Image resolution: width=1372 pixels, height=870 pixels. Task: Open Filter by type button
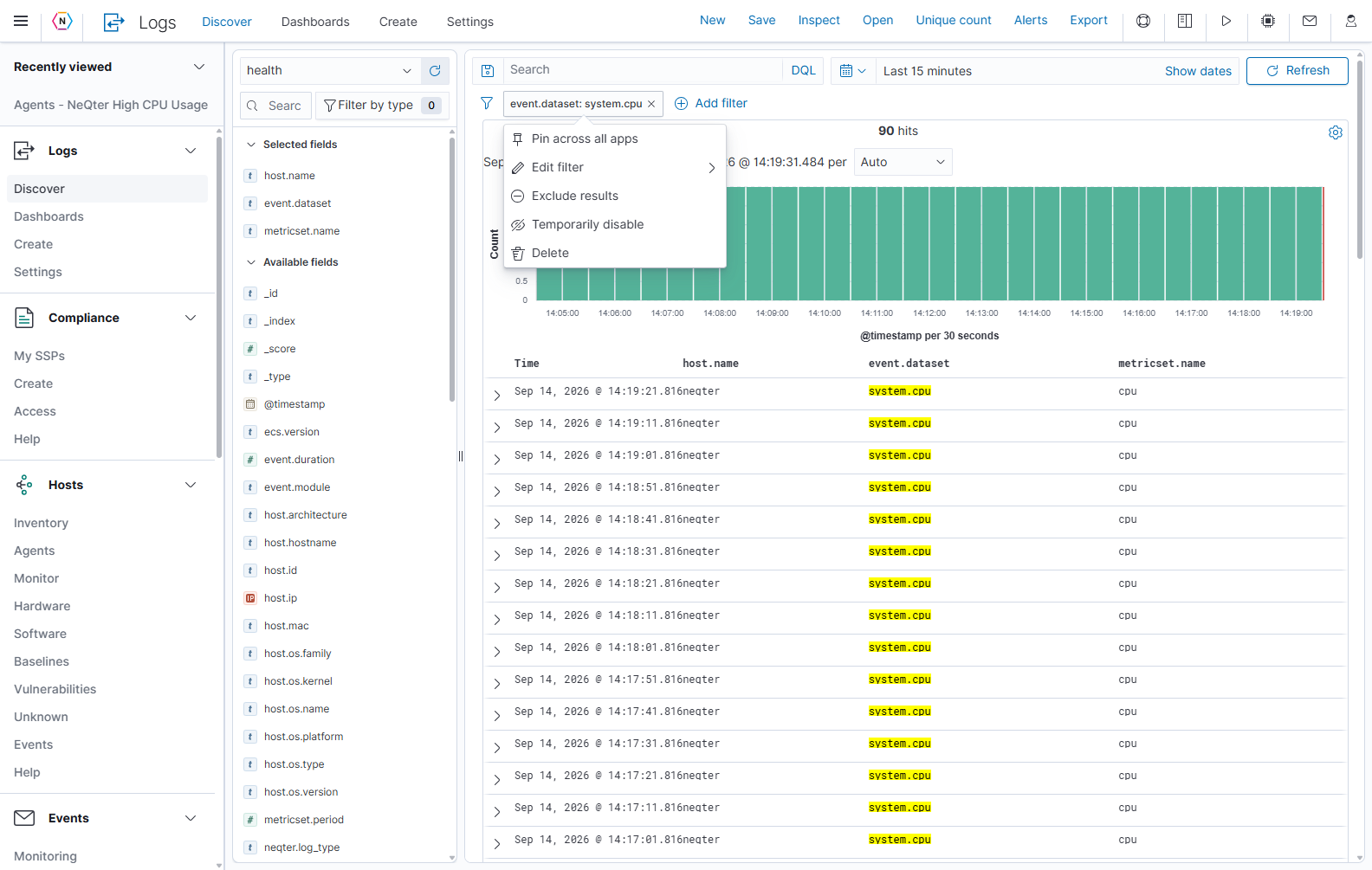click(x=382, y=106)
